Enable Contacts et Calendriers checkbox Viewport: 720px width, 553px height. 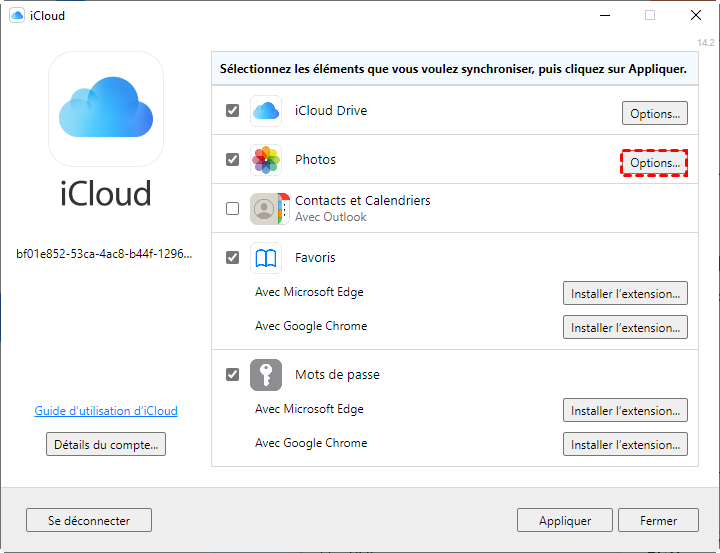(x=233, y=209)
